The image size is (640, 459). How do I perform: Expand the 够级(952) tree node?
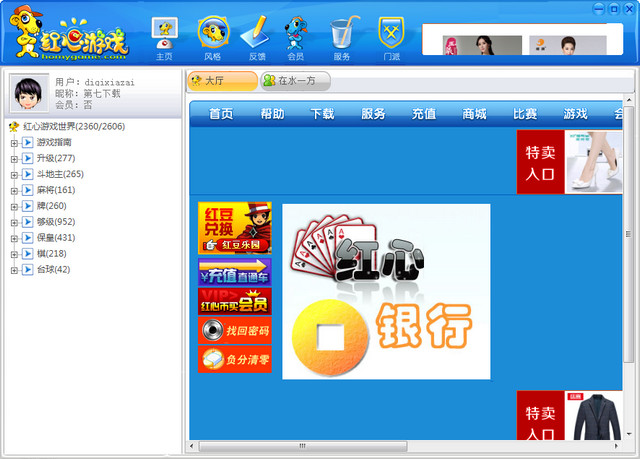(x=14, y=223)
